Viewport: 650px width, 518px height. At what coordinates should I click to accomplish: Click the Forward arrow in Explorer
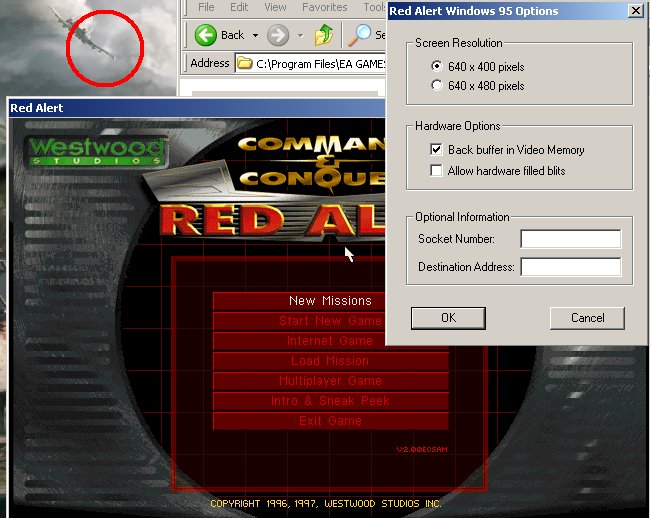point(278,35)
